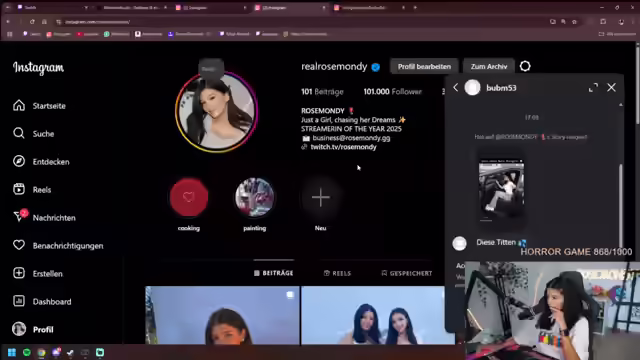Viewport: 640px width, 360px height.
Task: Open Benachrichtigungen heart icon
Action: [19, 245]
